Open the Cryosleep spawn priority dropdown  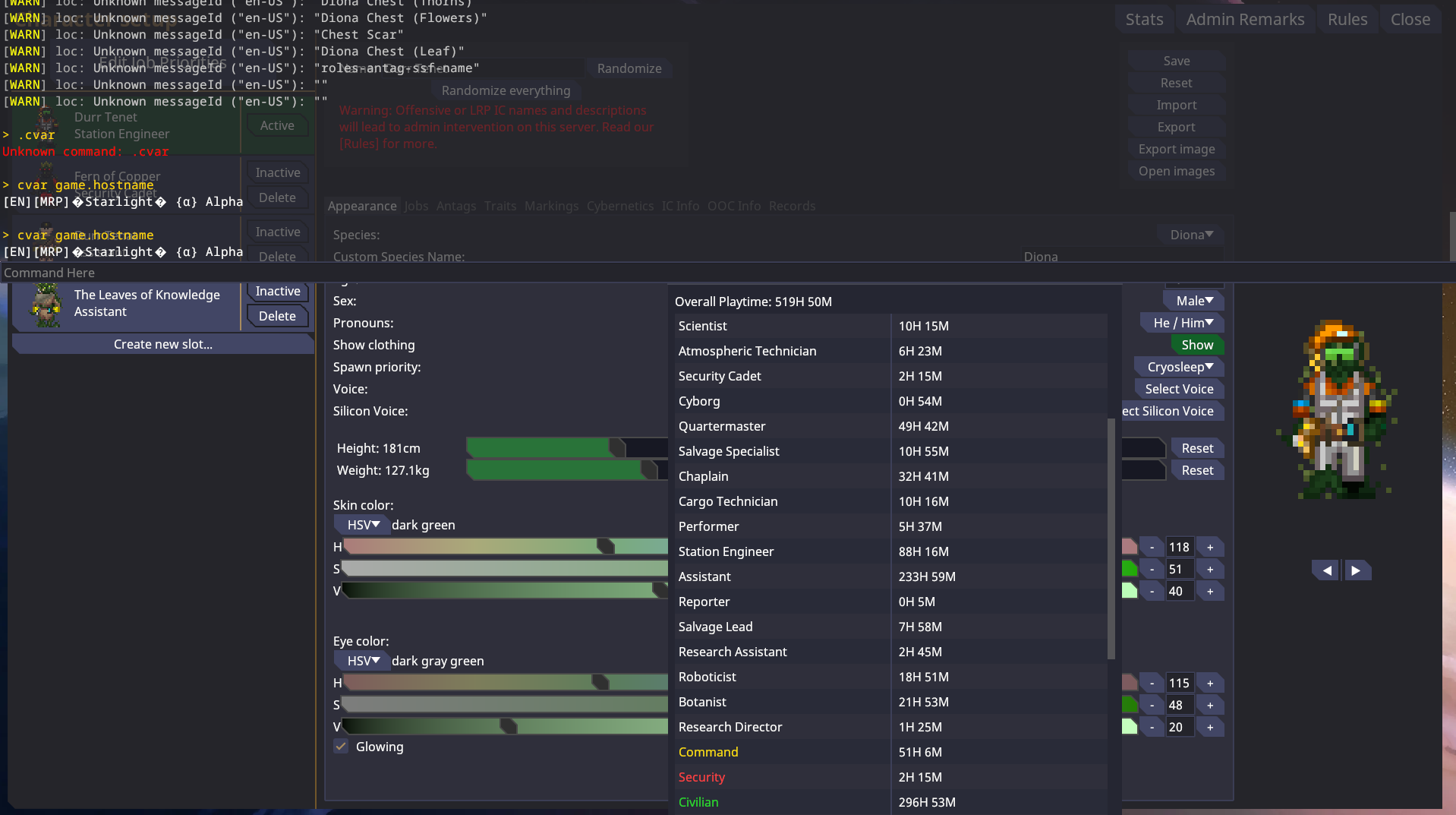(x=1179, y=367)
